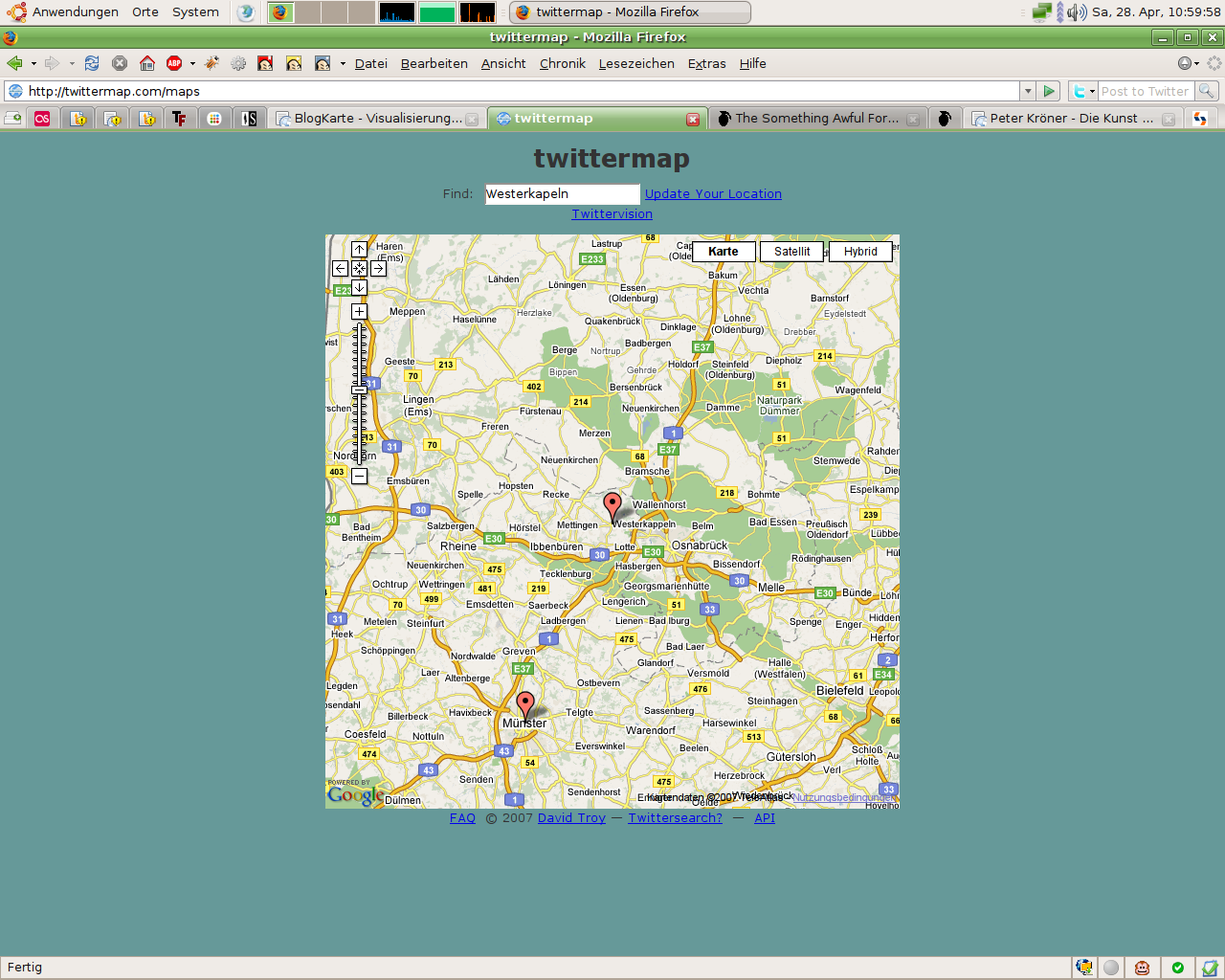Pan the map right

point(378,268)
